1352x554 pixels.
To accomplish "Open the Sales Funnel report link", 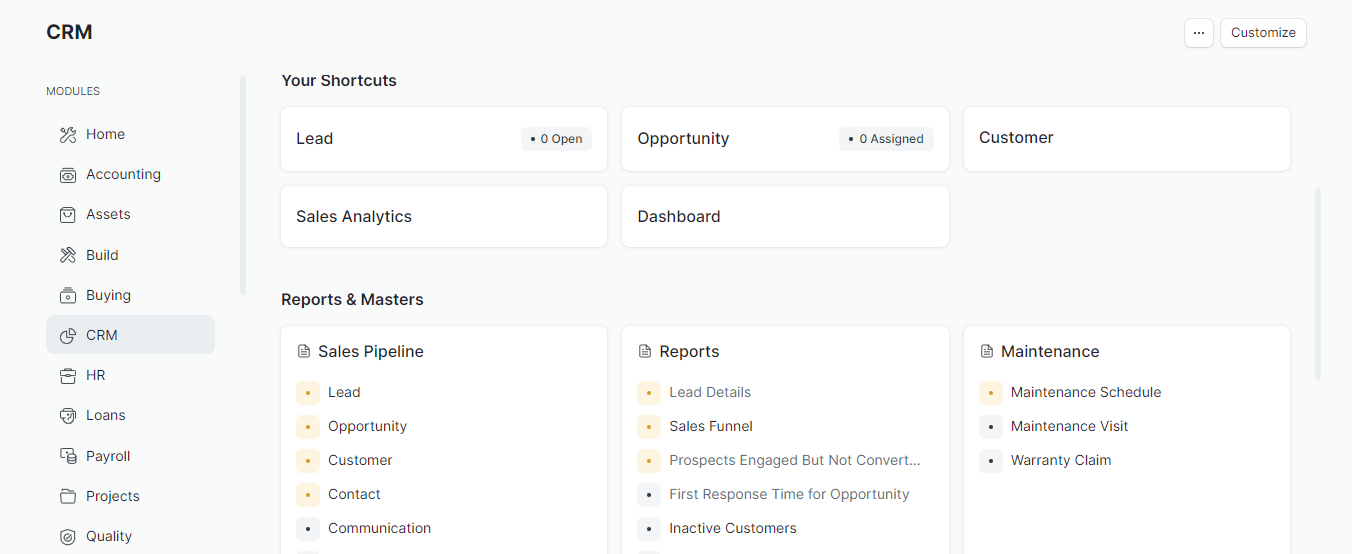I will coord(710,426).
